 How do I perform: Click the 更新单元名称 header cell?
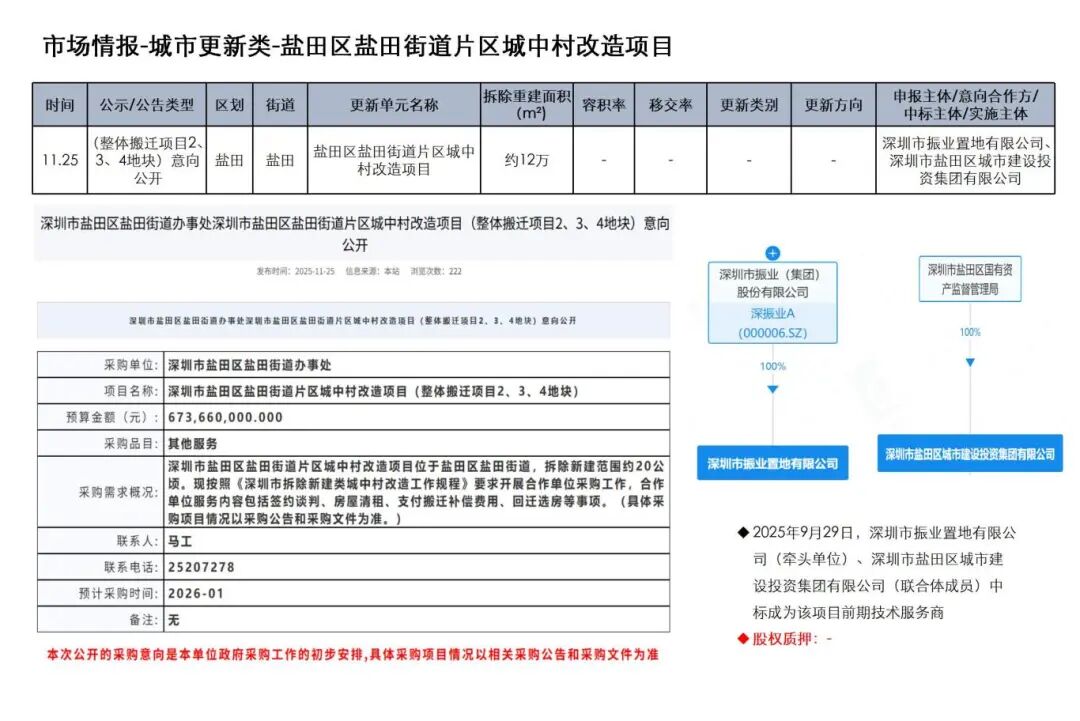tap(393, 105)
